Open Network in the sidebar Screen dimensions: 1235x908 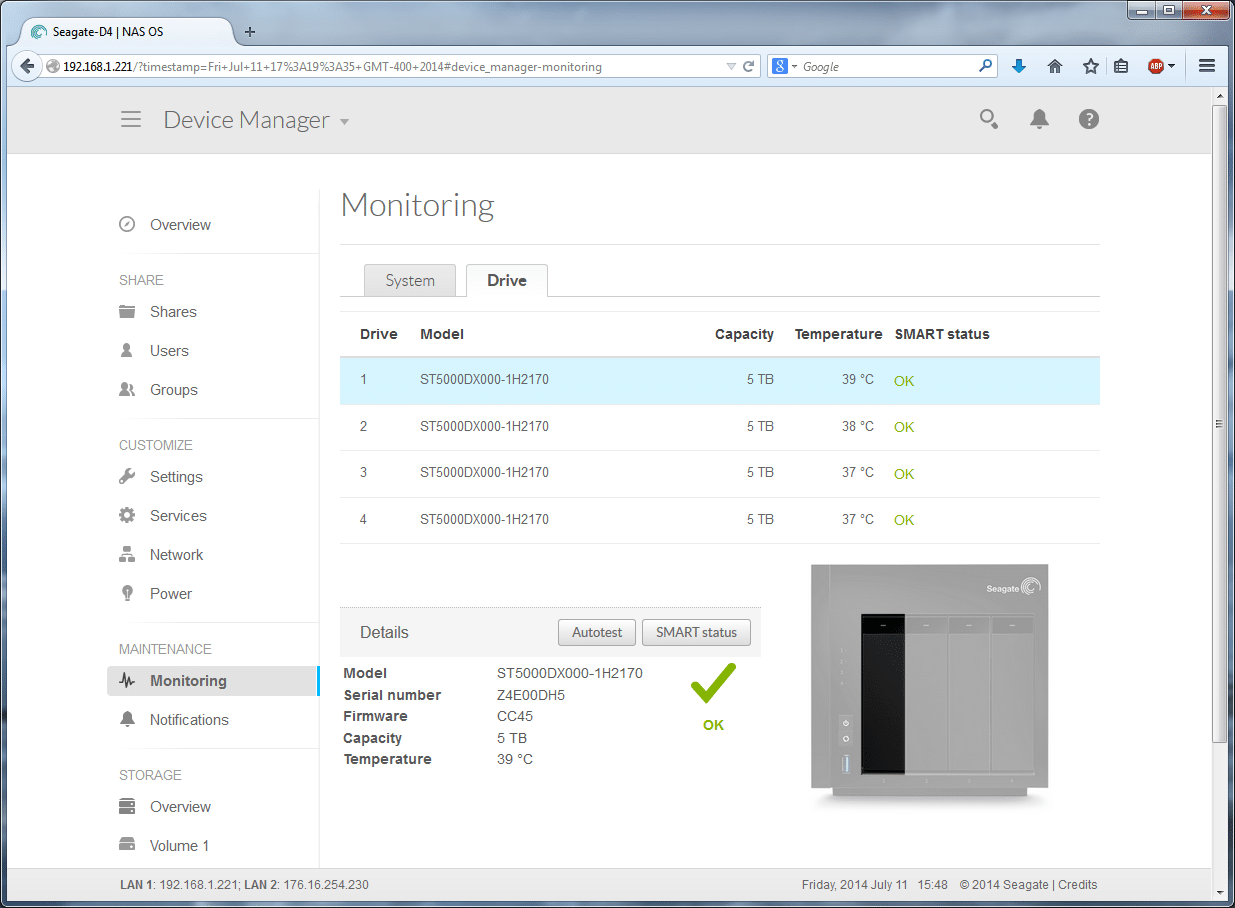pyautogui.click(x=176, y=555)
